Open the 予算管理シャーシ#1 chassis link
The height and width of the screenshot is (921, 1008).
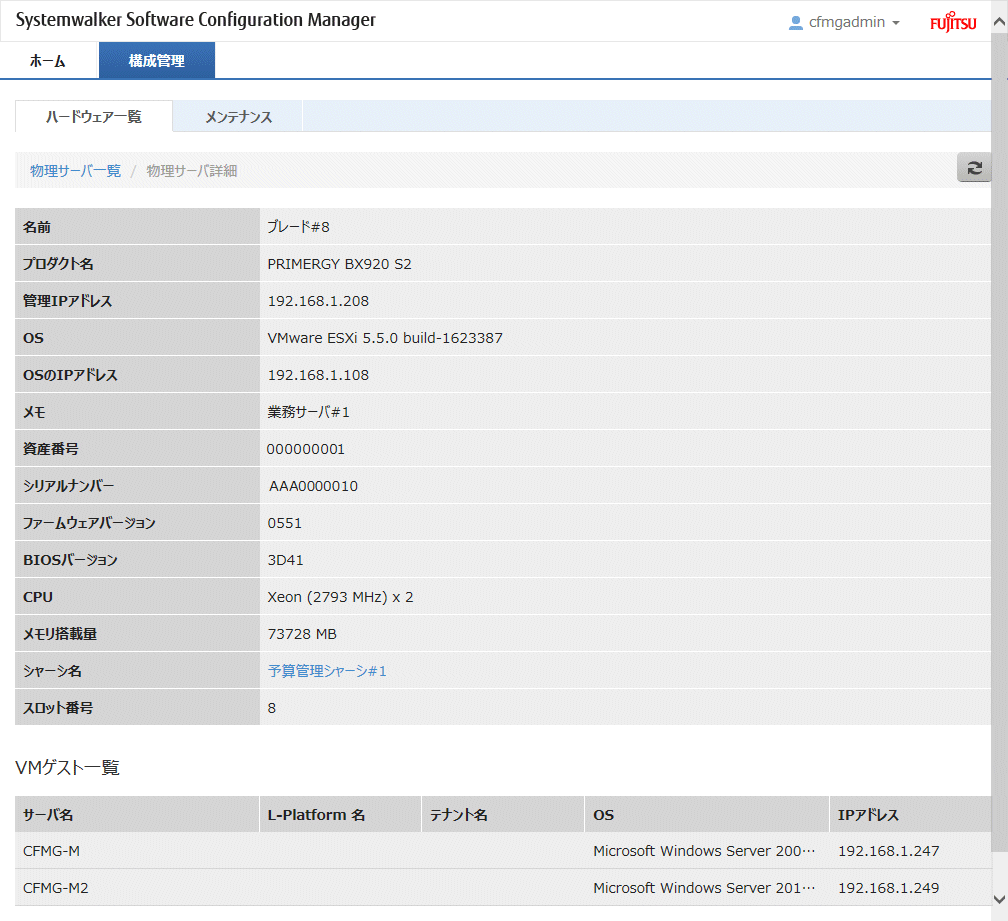(327, 671)
